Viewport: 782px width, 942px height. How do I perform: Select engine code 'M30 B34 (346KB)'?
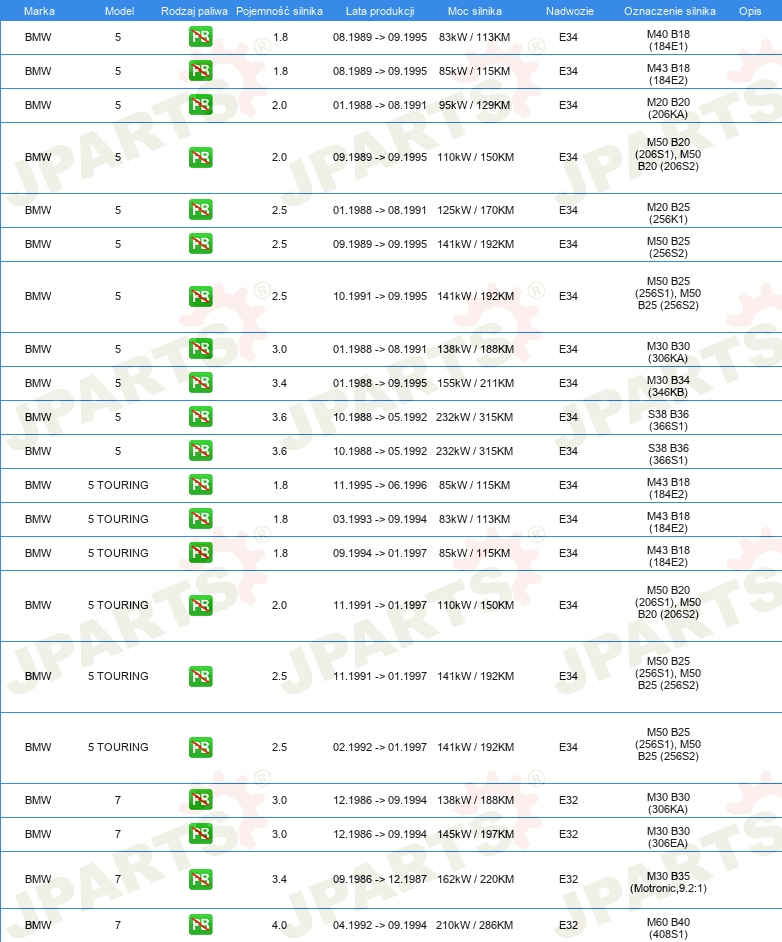coord(668,386)
